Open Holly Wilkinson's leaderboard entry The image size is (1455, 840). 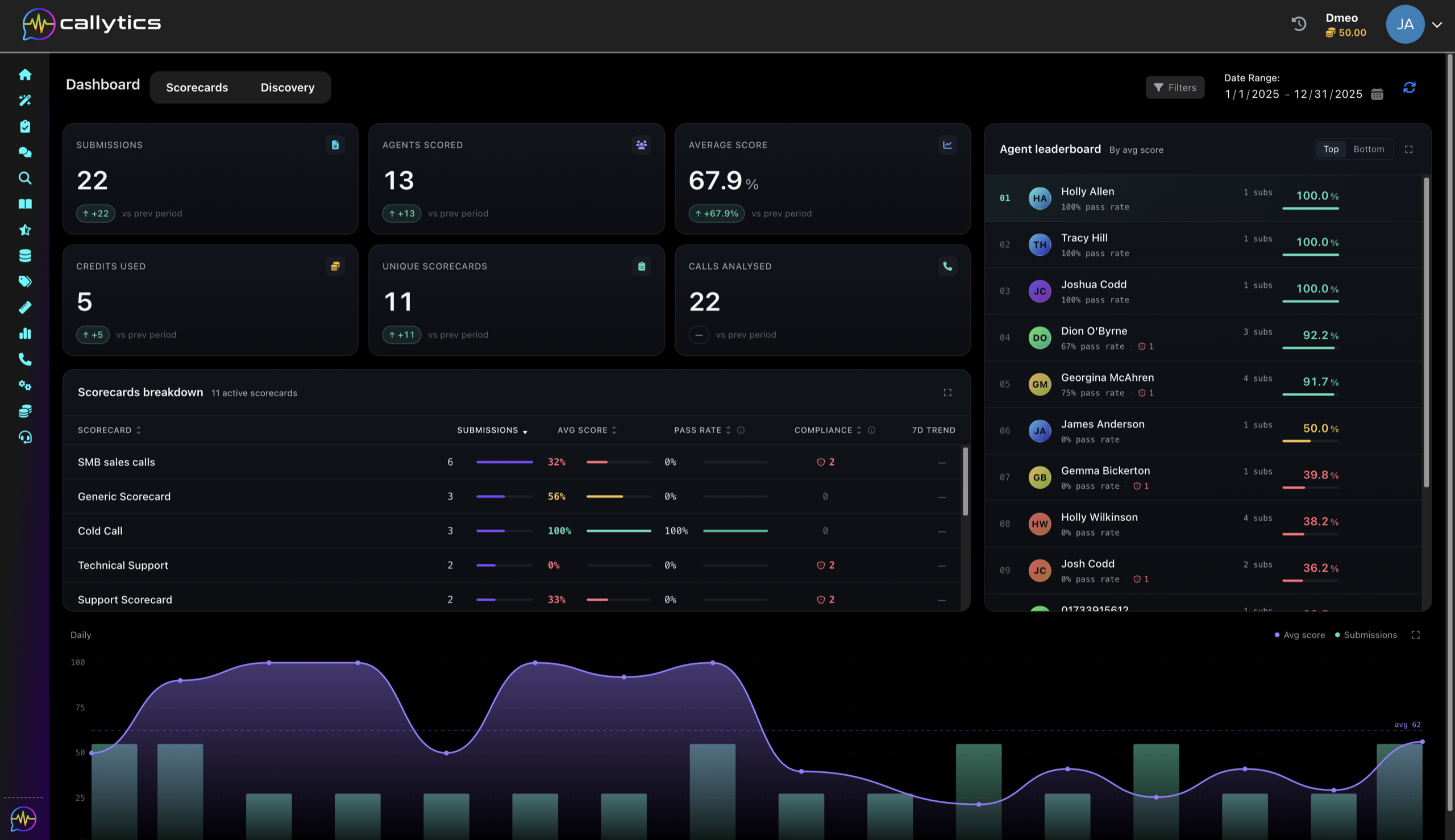click(x=1203, y=524)
